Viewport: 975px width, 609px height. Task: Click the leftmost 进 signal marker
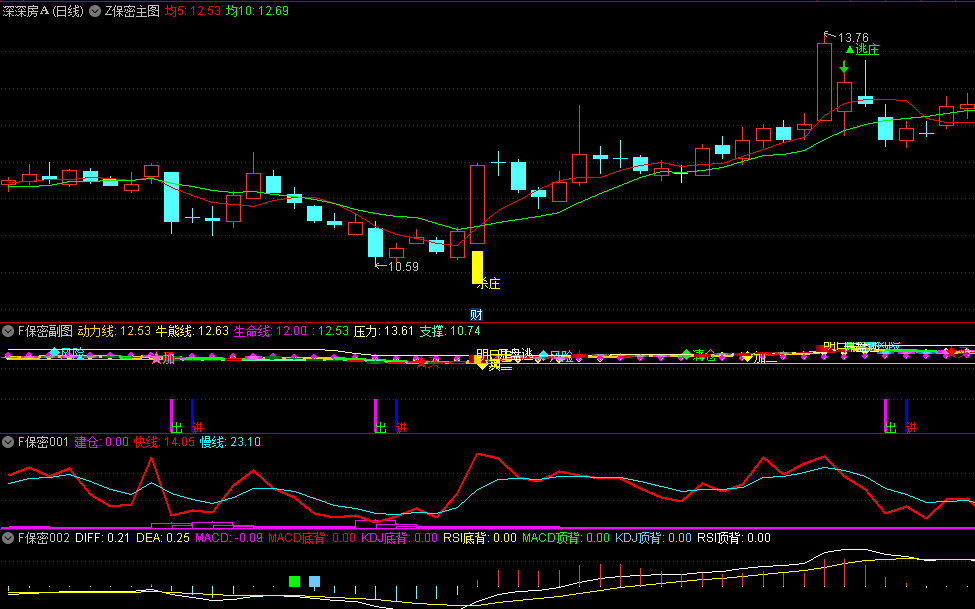pyautogui.click(x=197, y=427)
